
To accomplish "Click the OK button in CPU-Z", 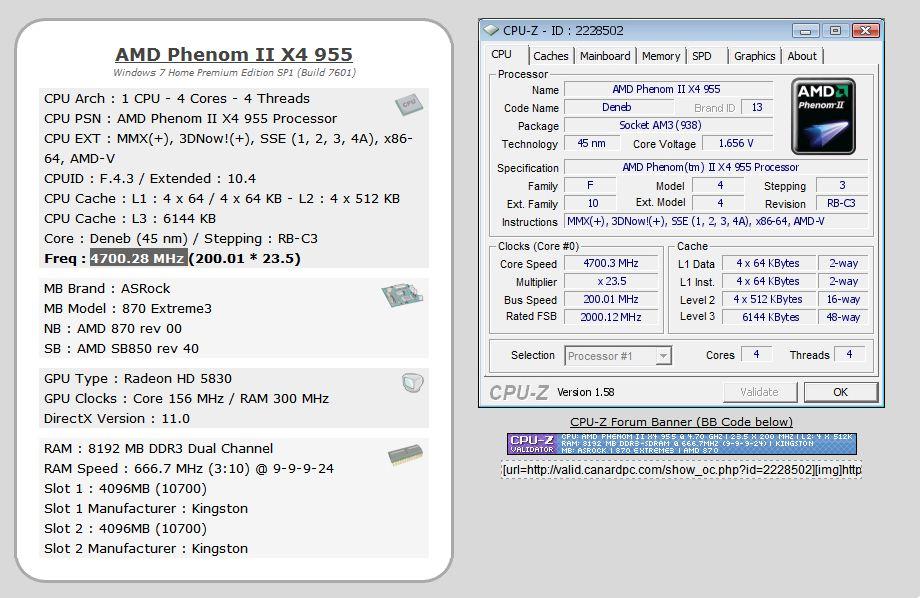I will [x=840, y=392].
